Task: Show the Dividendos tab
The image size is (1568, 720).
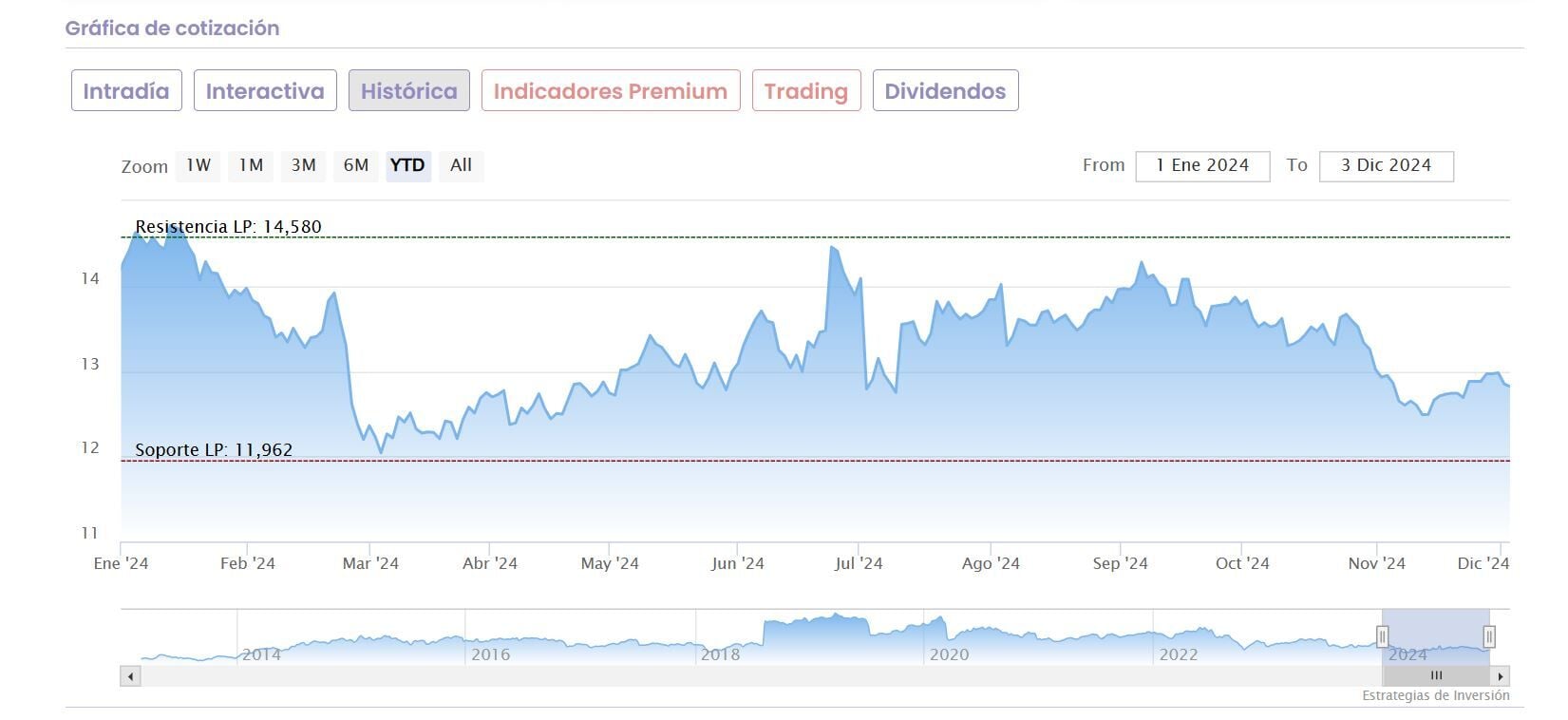Action: pos(945,91)
